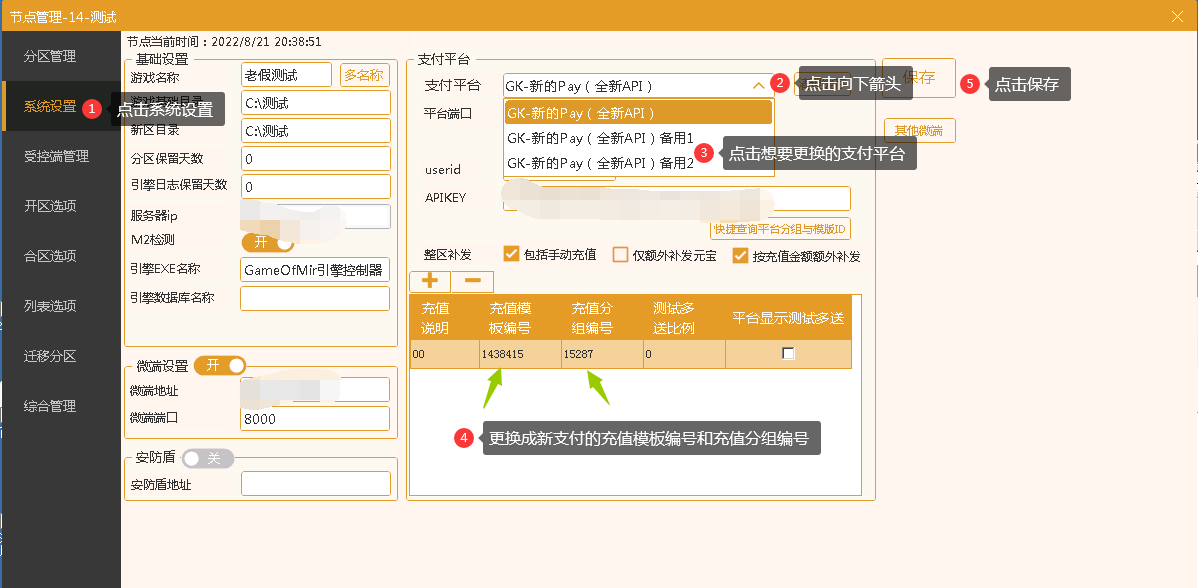
Task: Click the 多名称 button
Action: [x=364, y=75]
